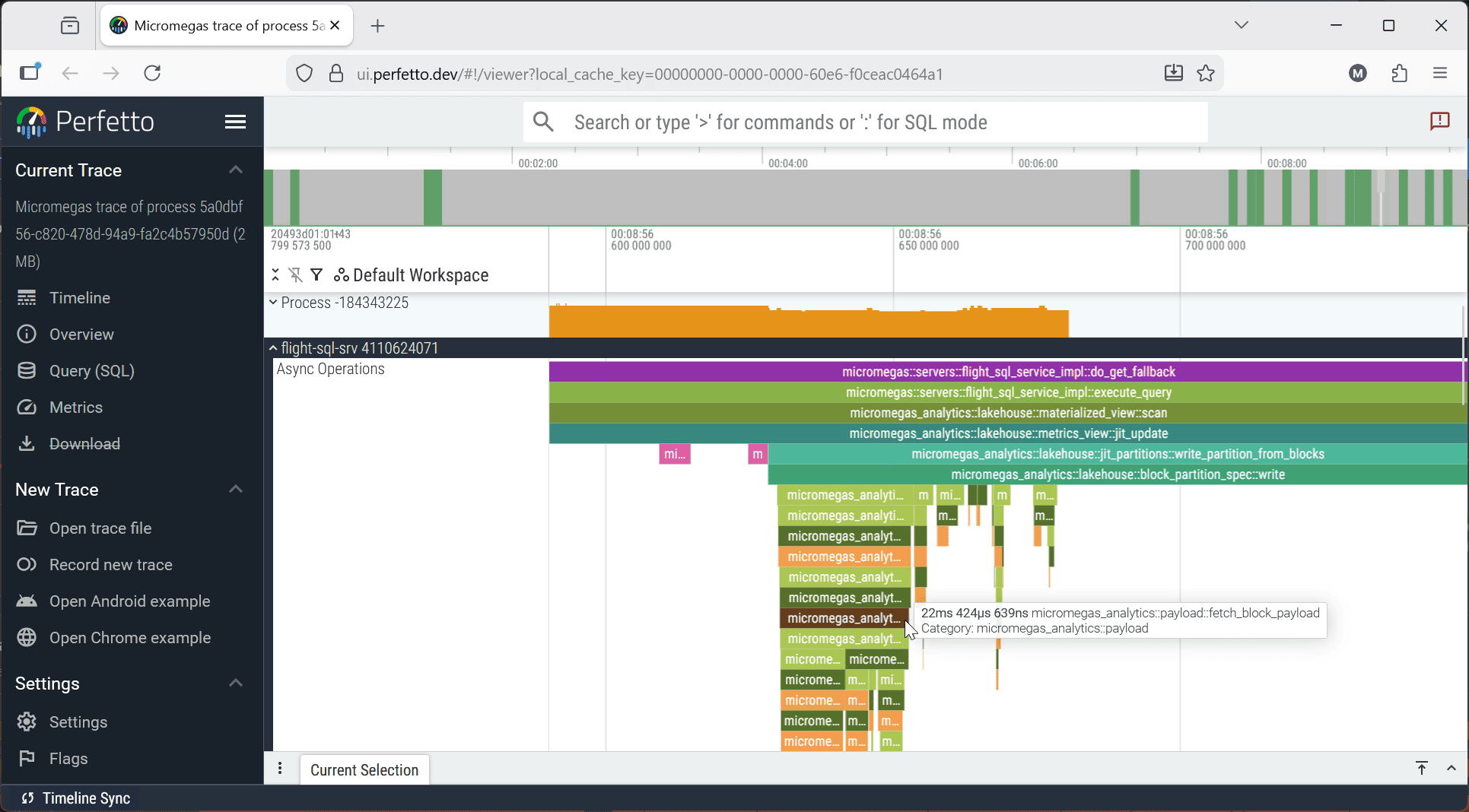Select the Current Selection tab
Image resolution: width=1469 pixels, height=812 pixels.
[364, 769]
